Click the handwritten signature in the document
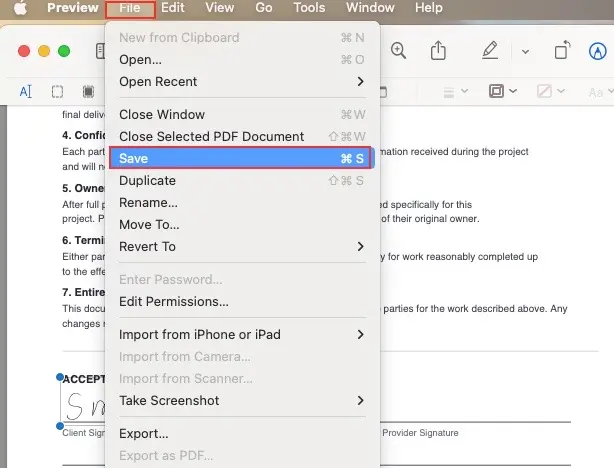The width and height of the screenshot is (614, 468). [85, 405]
